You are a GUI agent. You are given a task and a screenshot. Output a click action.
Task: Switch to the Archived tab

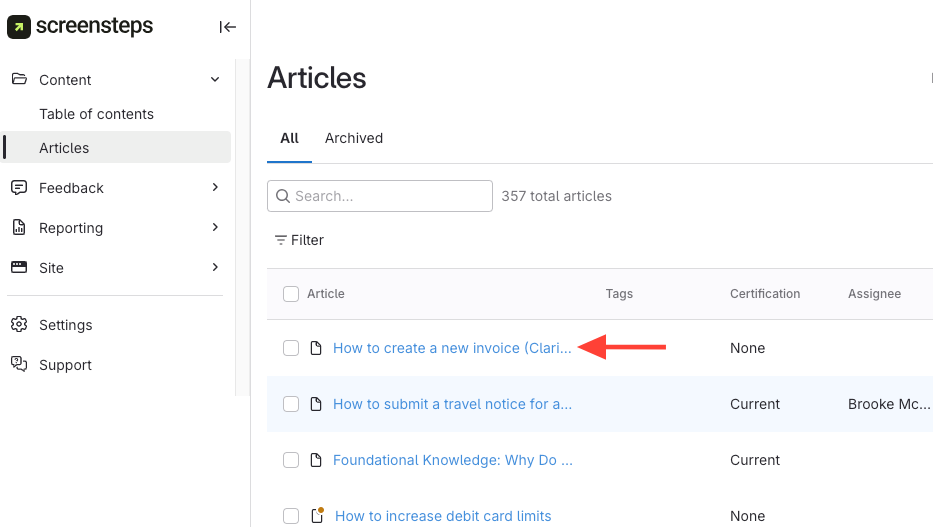[x=354, y=138]
